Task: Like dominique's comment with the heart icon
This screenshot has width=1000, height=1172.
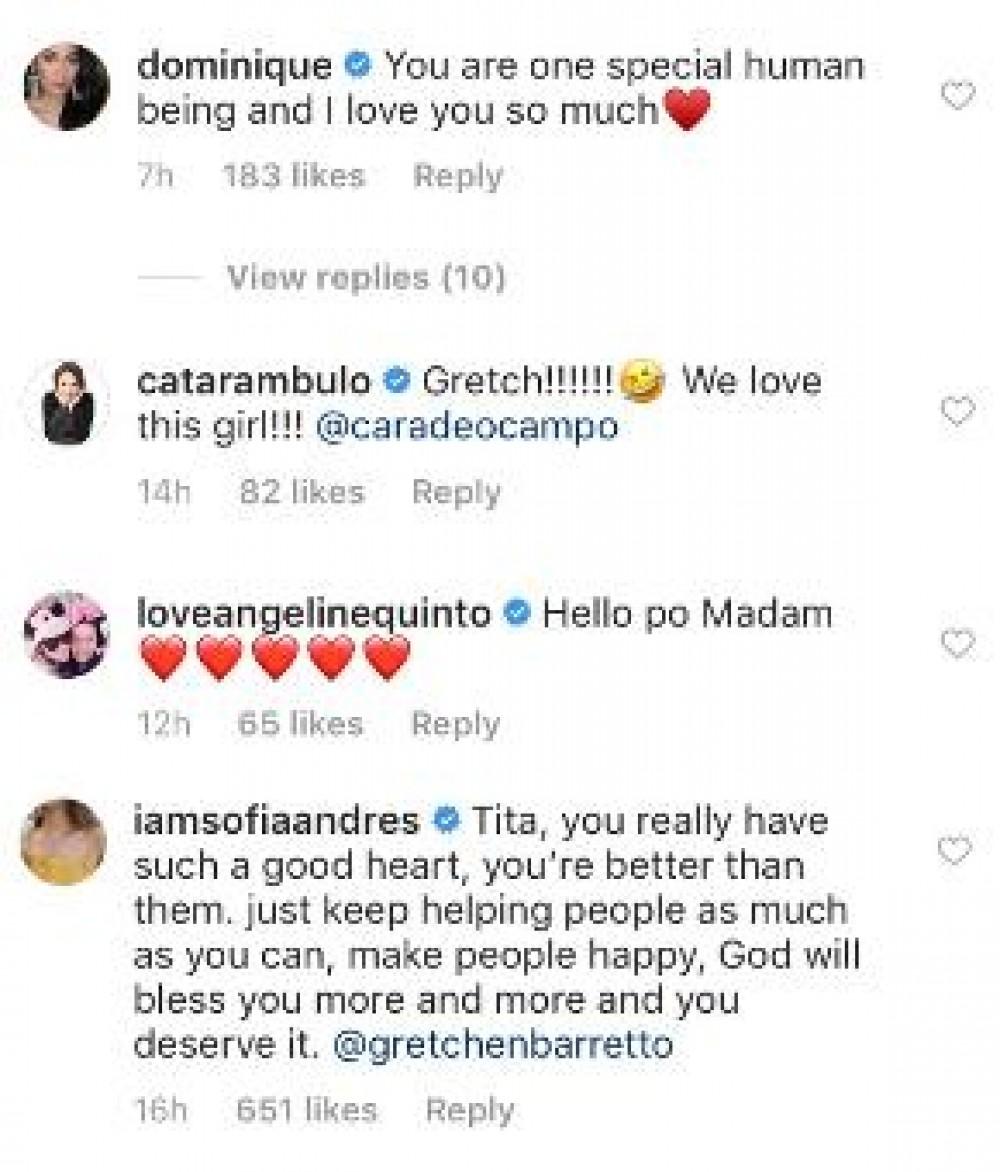Action: coord(958,96)
